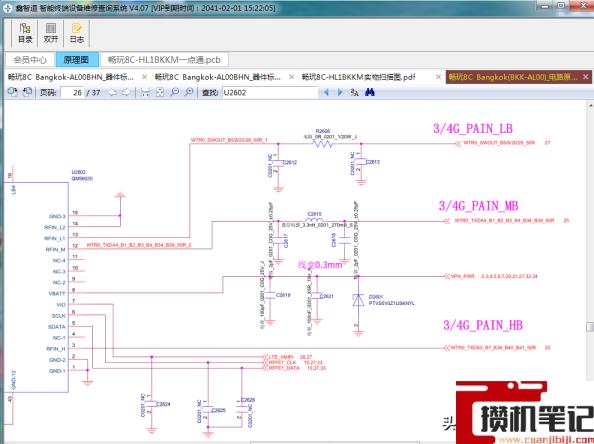Click the U2602 component designator
The height and width of the screenshot is (444, 594).
pos(79,172)
